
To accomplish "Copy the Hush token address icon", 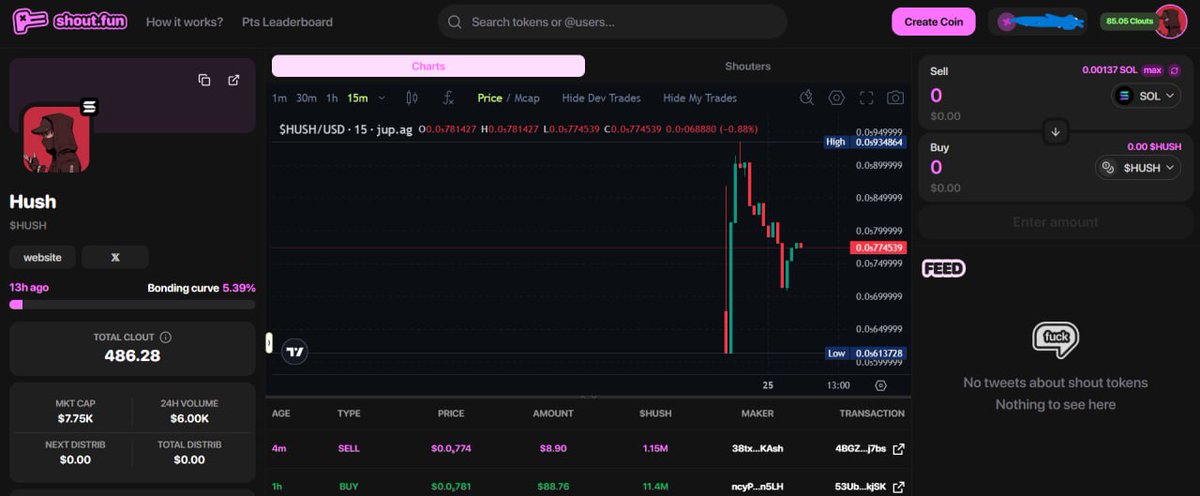I will (x=204, y=80).
